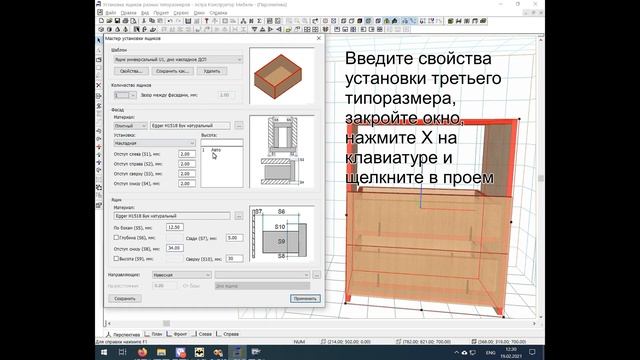
Task: Click the red T text toolbar icon
Action: [x=207, y=21]
